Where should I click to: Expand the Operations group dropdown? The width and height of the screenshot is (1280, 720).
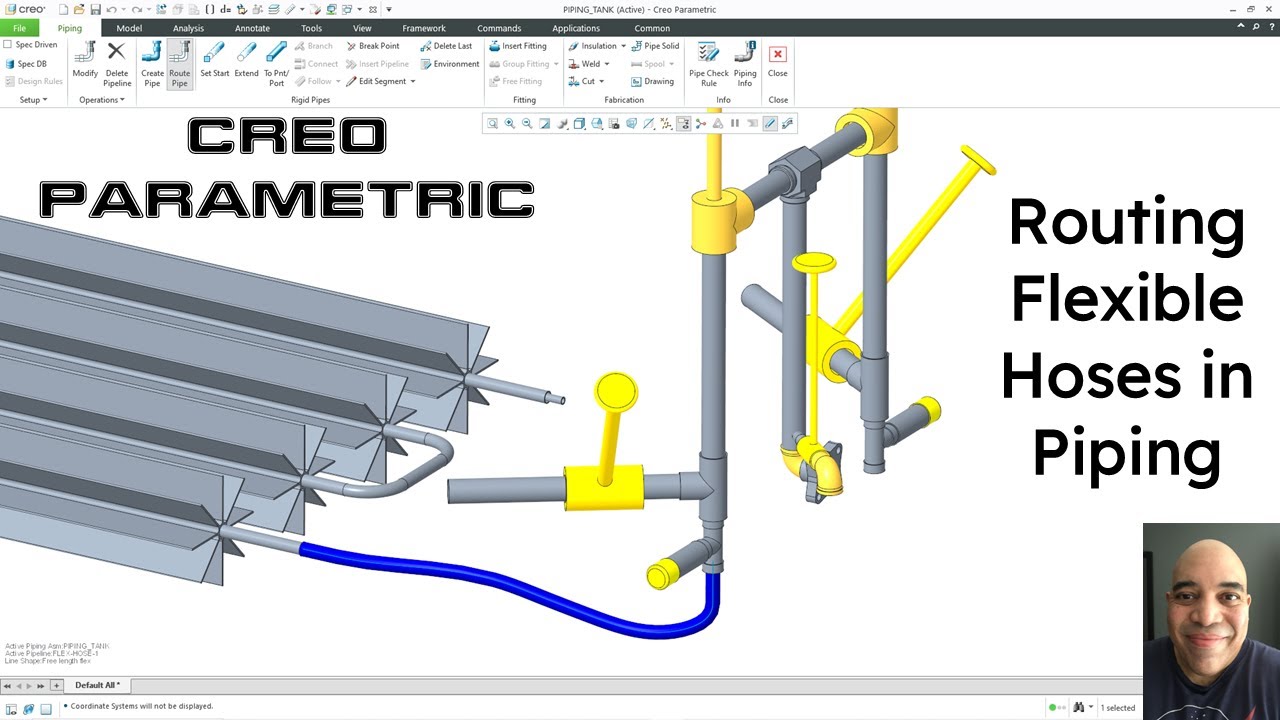102,100
